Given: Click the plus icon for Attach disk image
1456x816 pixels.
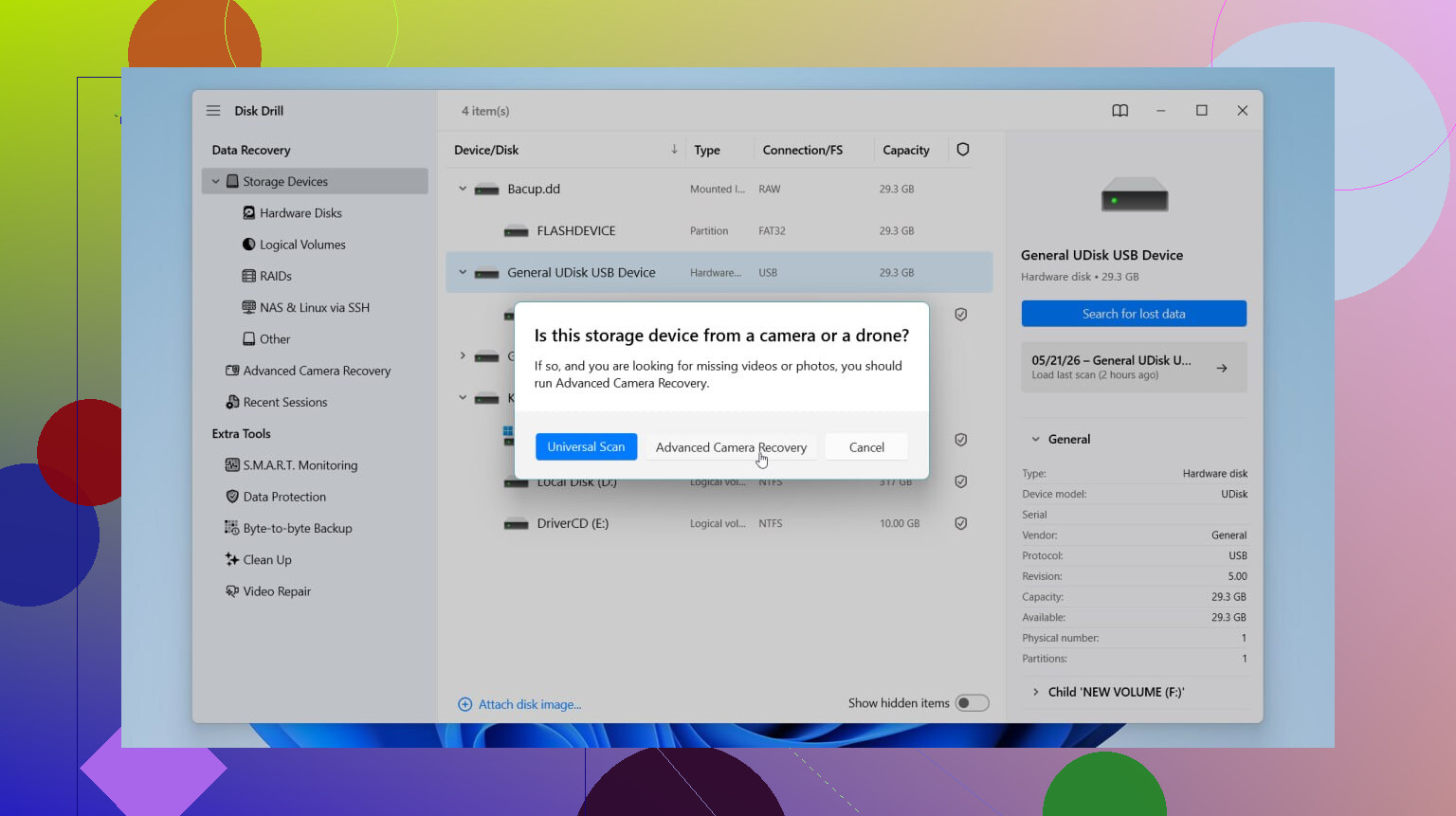Looking at the screenshot, I should click(465, 704).
